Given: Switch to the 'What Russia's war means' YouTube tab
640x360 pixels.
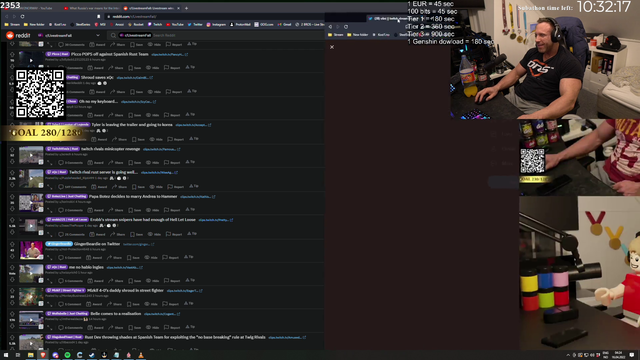Looking at the screenshot, I should pos(91,8).
